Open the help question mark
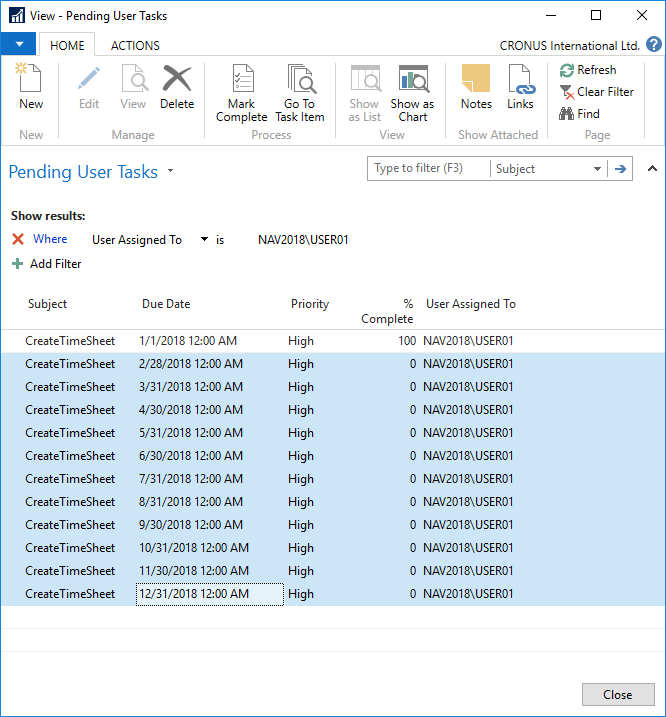666x717 pixels. 653,45
